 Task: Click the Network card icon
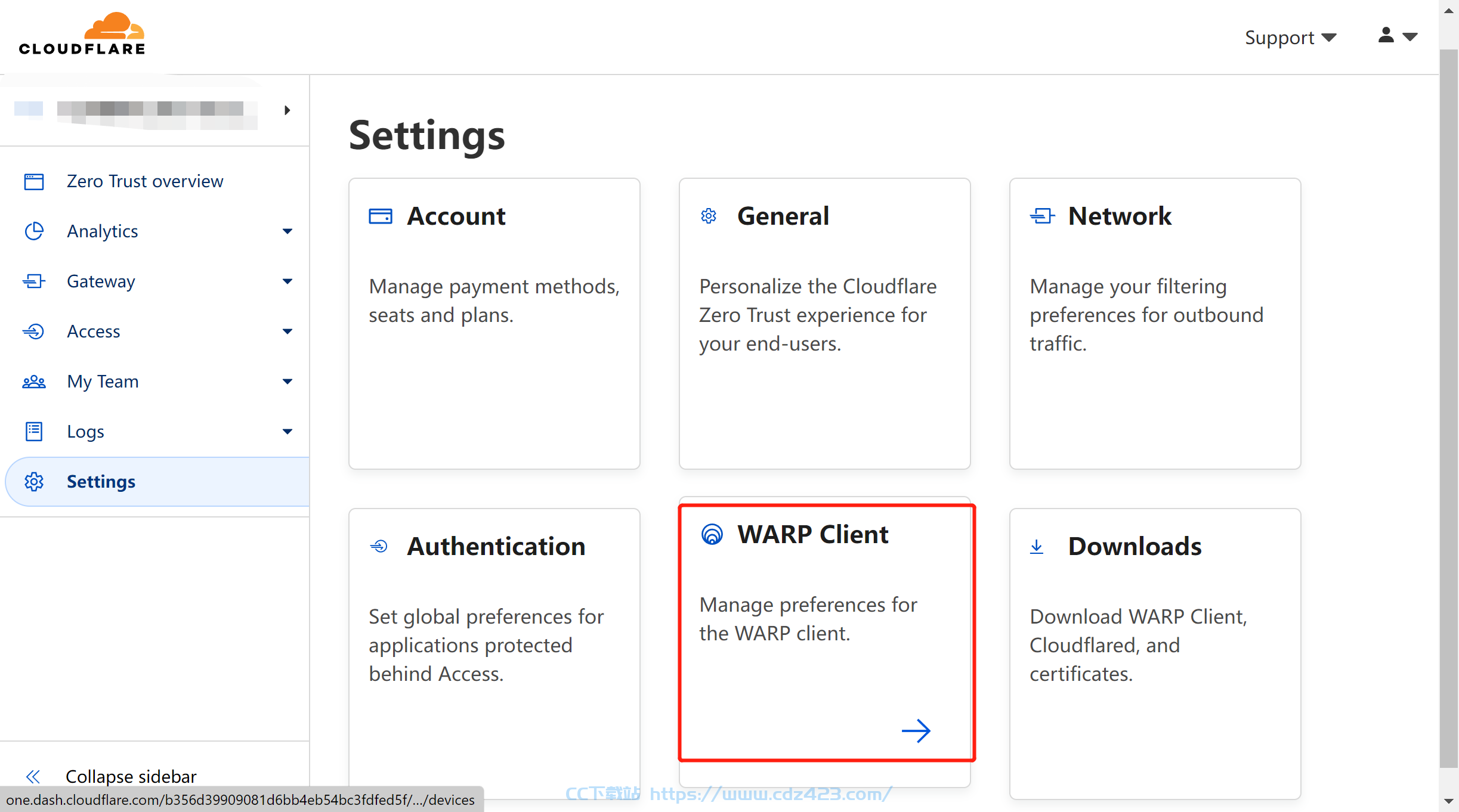(x=1042, y=216)
